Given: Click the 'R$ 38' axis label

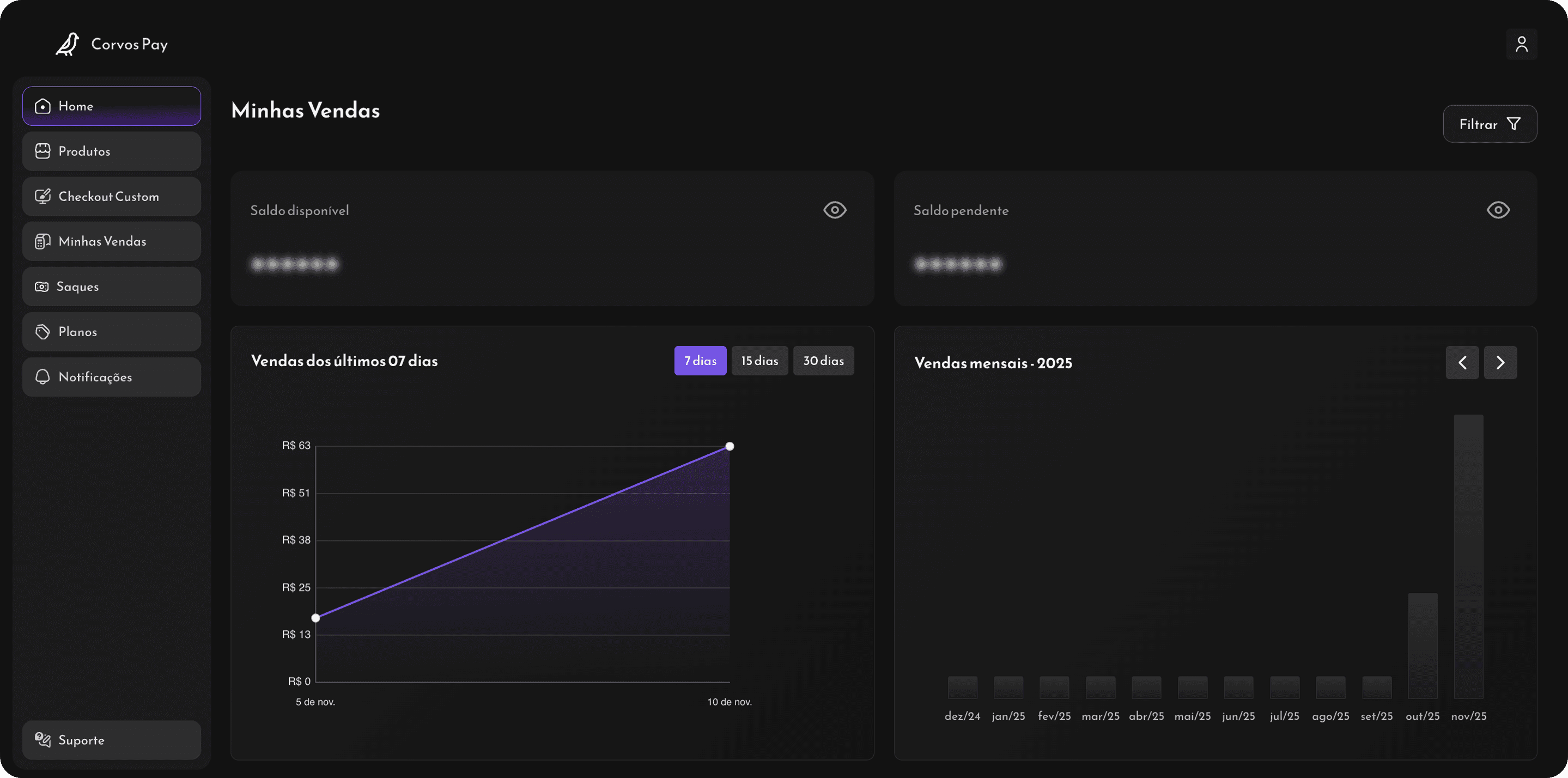Looking at the screenshot, I should tap(296, 540).
